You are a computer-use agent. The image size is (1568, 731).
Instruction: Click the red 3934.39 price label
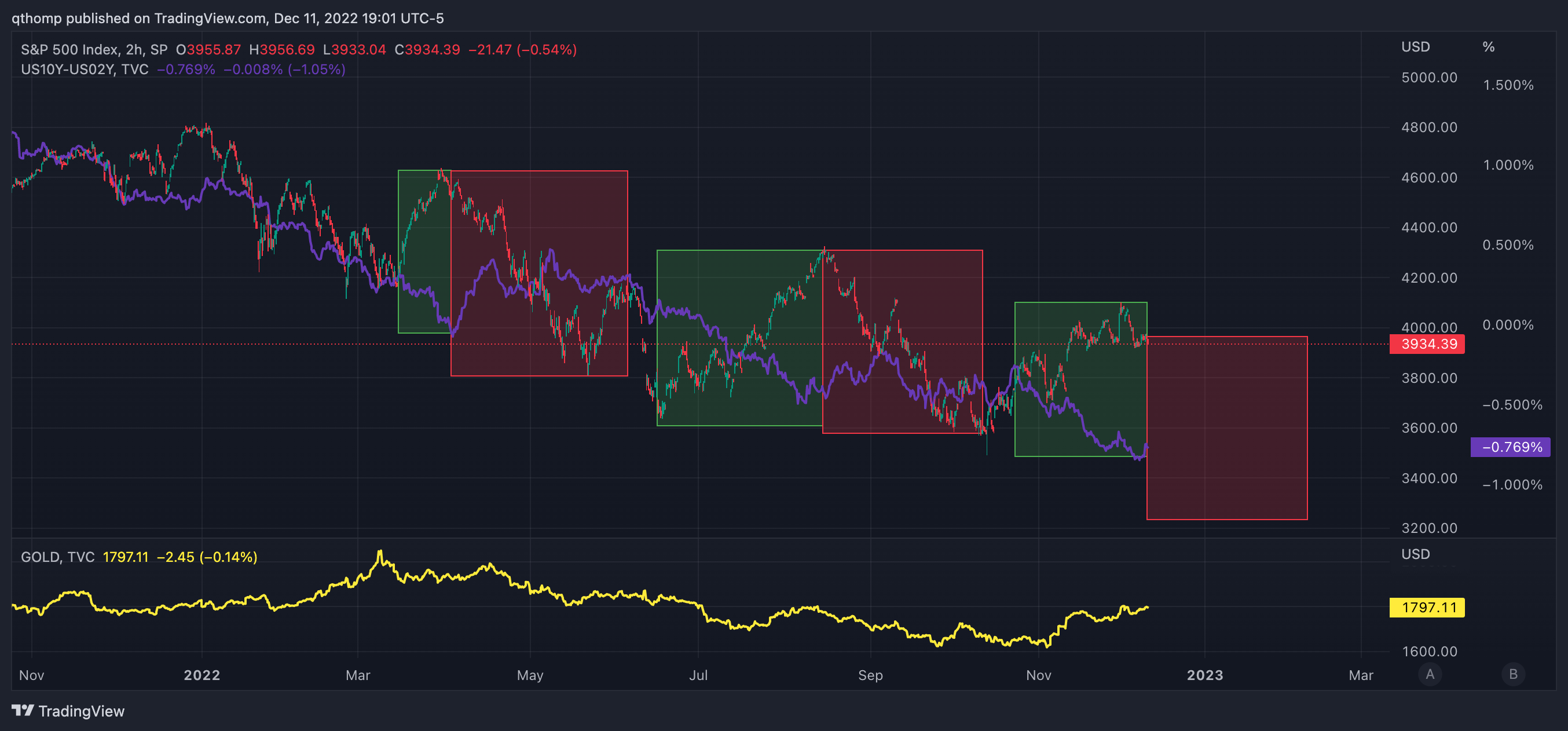(x=1427, y=344)
